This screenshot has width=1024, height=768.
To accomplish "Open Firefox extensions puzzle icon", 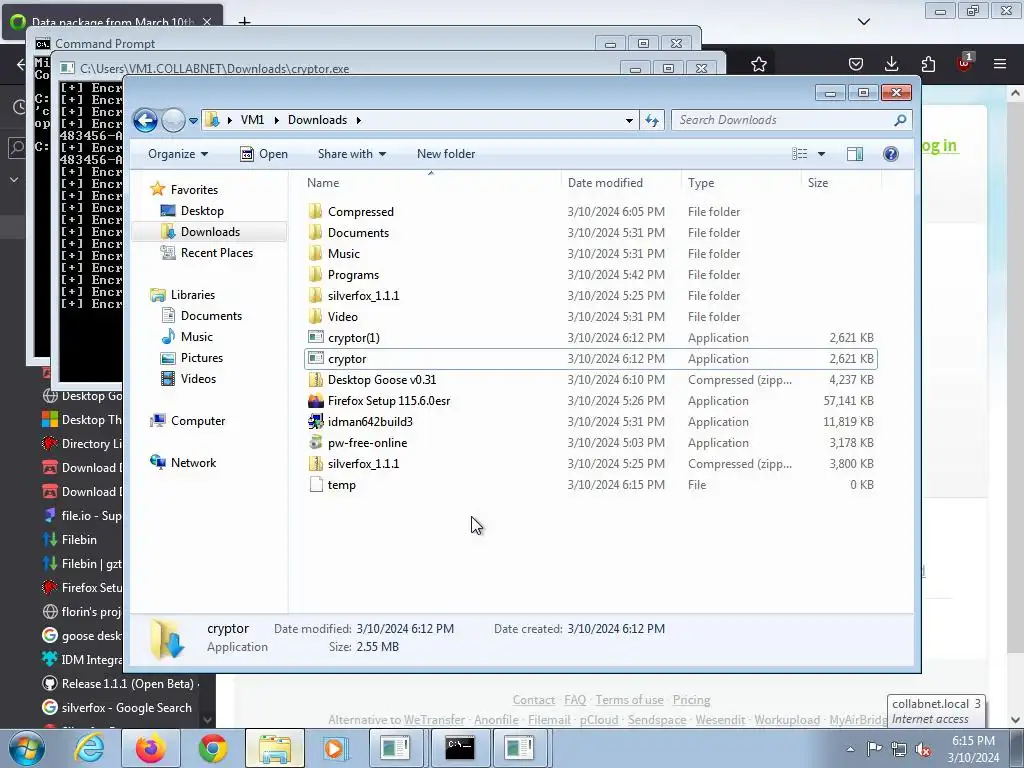I will pos(928,64).
